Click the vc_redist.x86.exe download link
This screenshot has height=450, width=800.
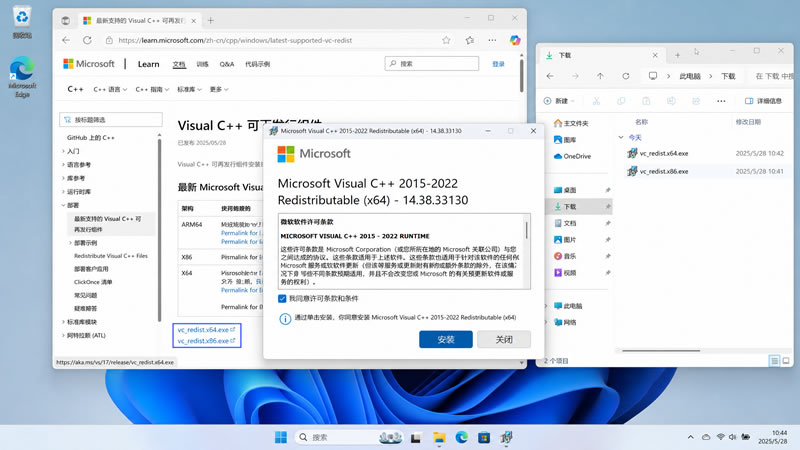click(x=206, y=341)
